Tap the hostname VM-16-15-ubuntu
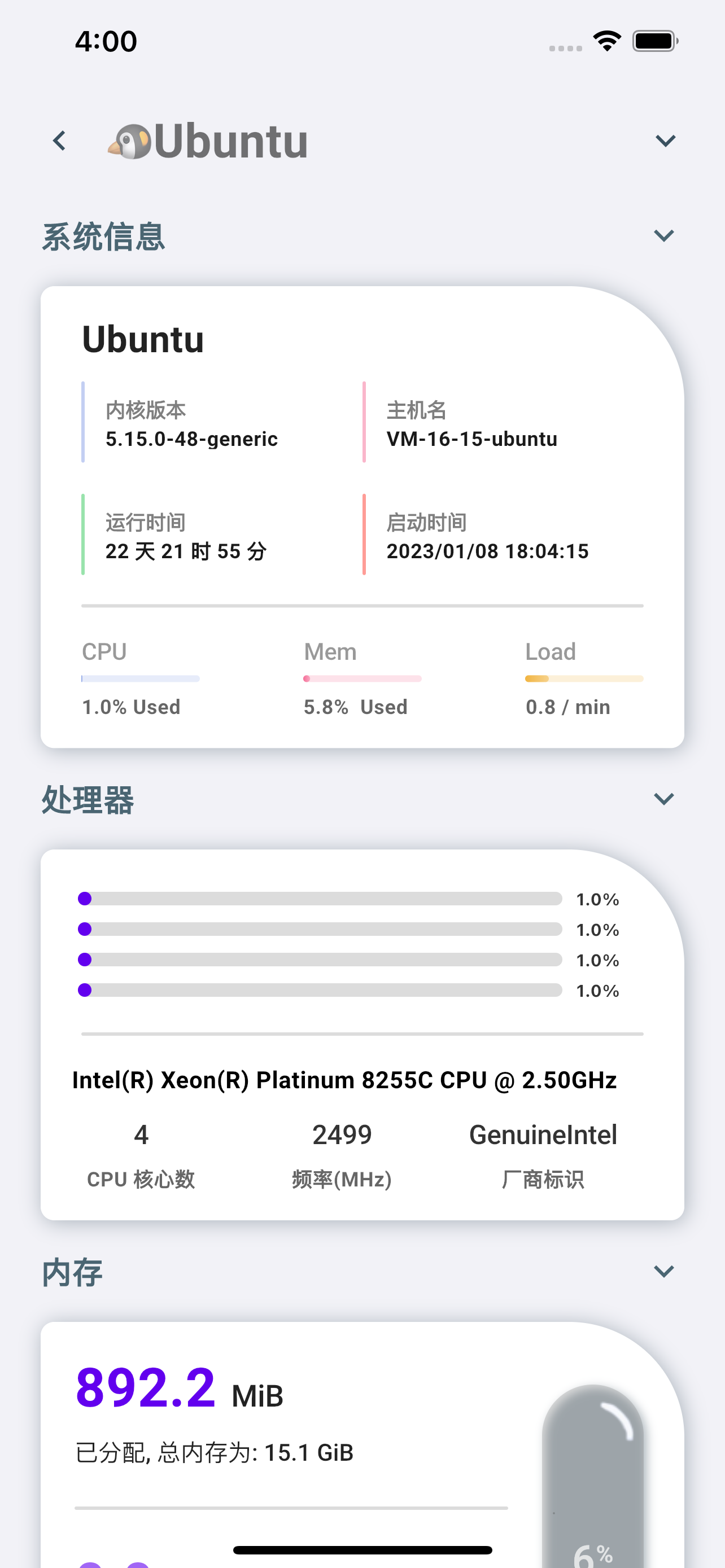The image size is (725, 1568). pyautogui.click(x=472, y=439)
